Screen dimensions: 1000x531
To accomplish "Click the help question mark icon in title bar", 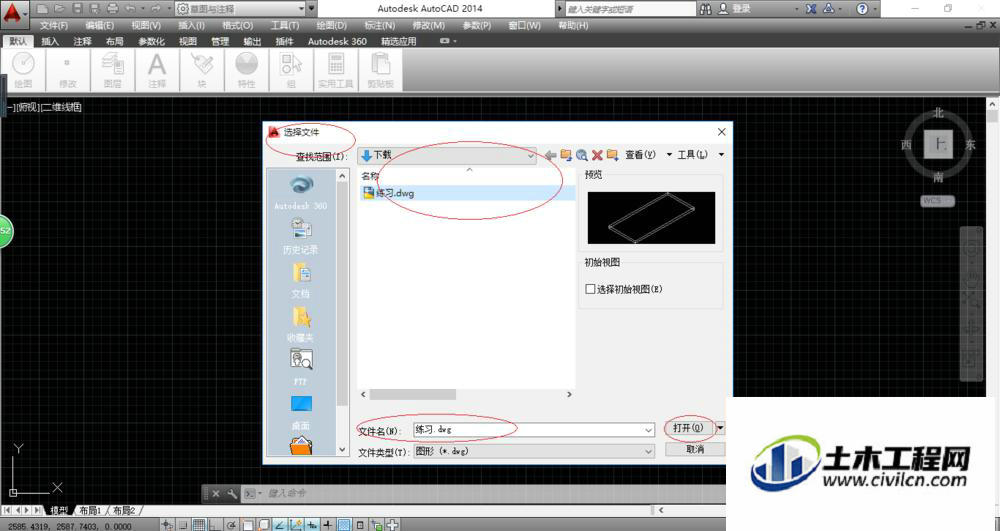I will tap(862, 9).
